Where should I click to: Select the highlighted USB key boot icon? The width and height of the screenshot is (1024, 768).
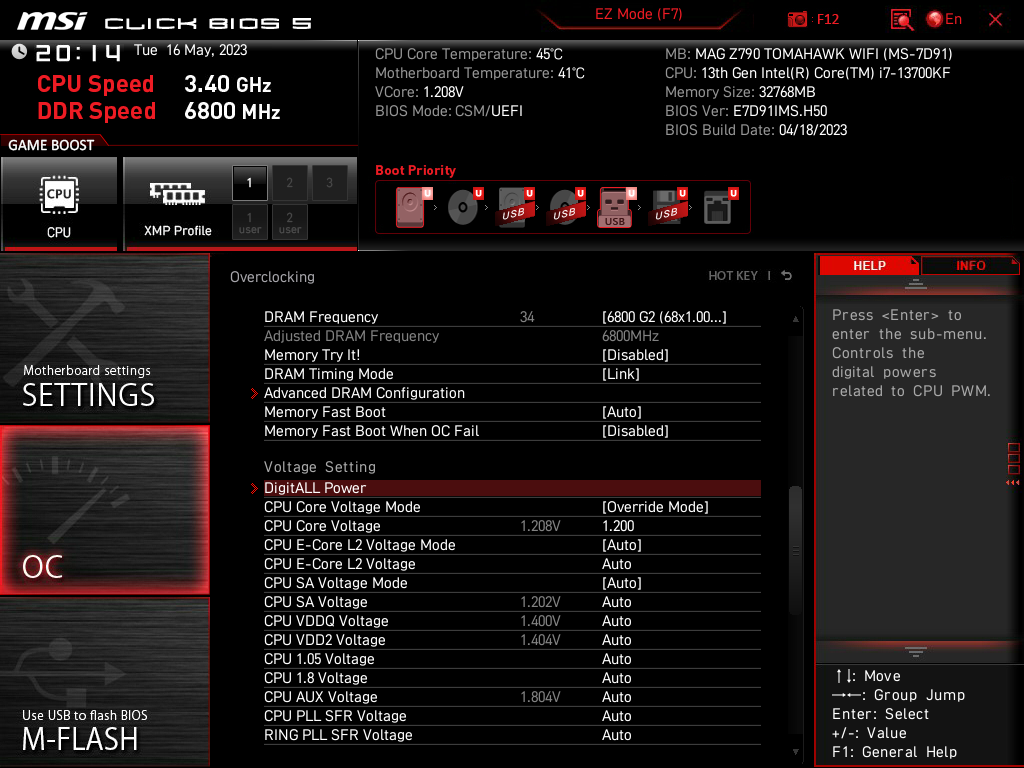point(616,207)
